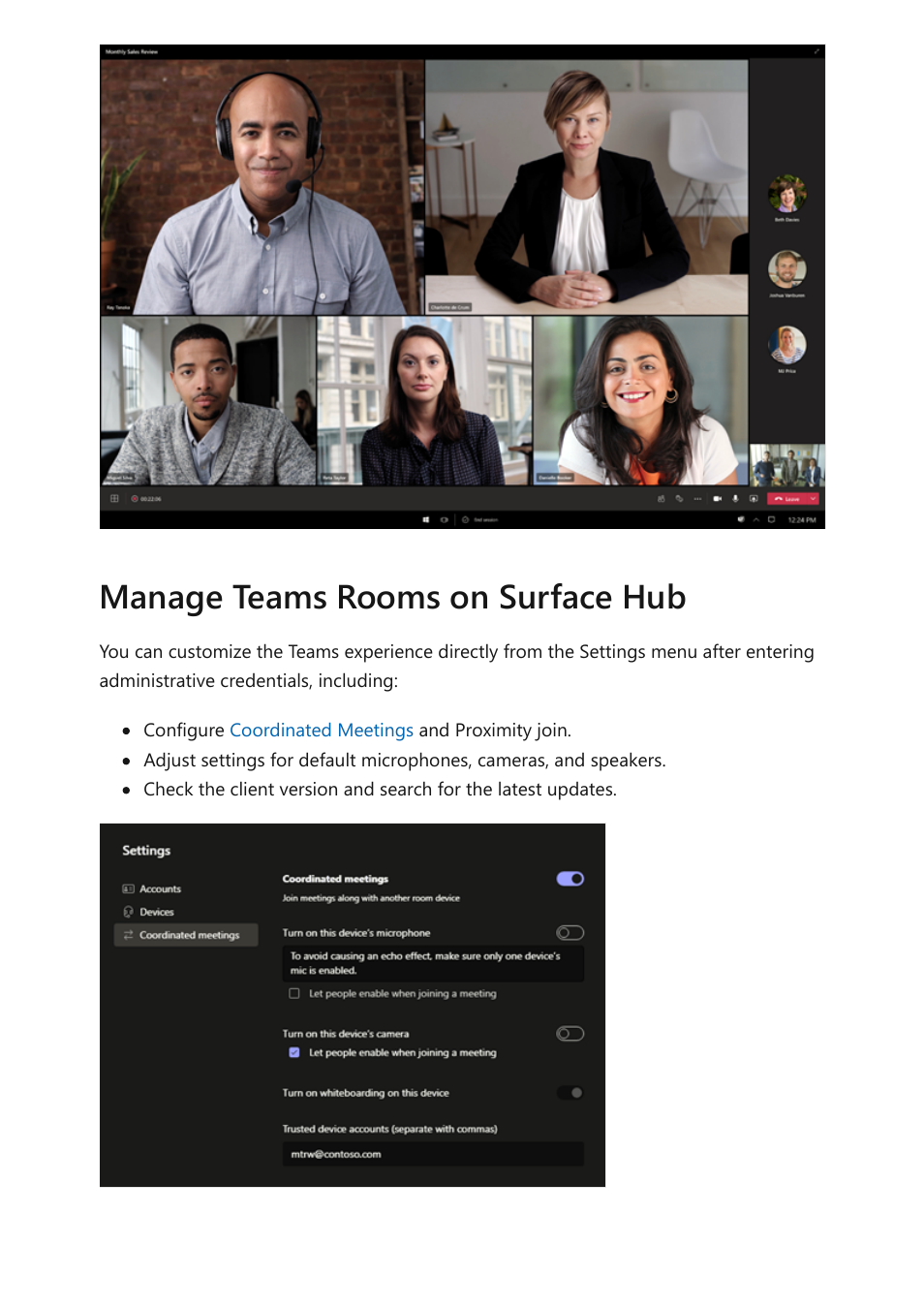Click the 'Join meetings along with another room device' text
The image size is (924, 1308).
(371, 898)
